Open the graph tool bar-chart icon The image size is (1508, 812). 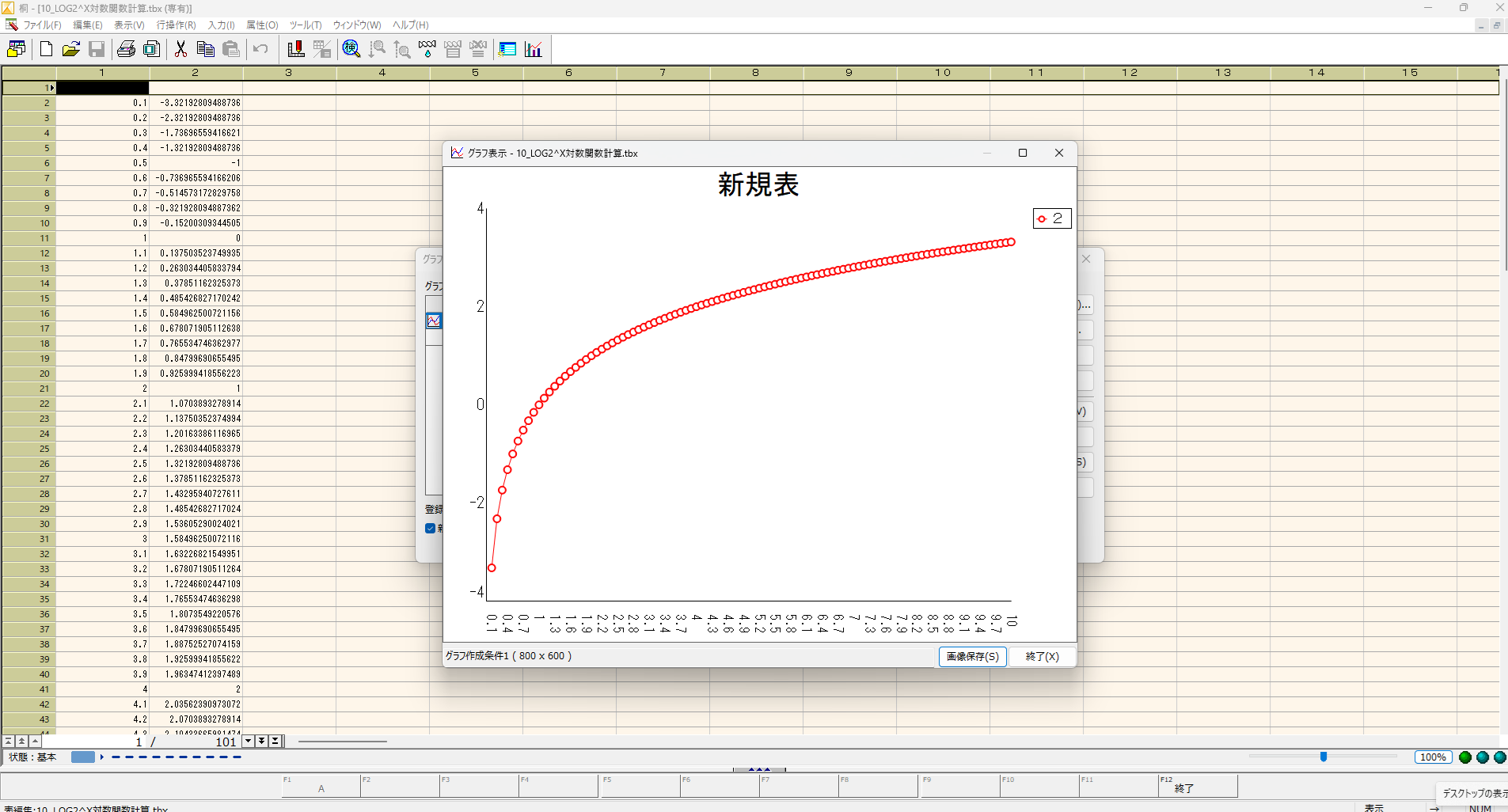[534, 49]
